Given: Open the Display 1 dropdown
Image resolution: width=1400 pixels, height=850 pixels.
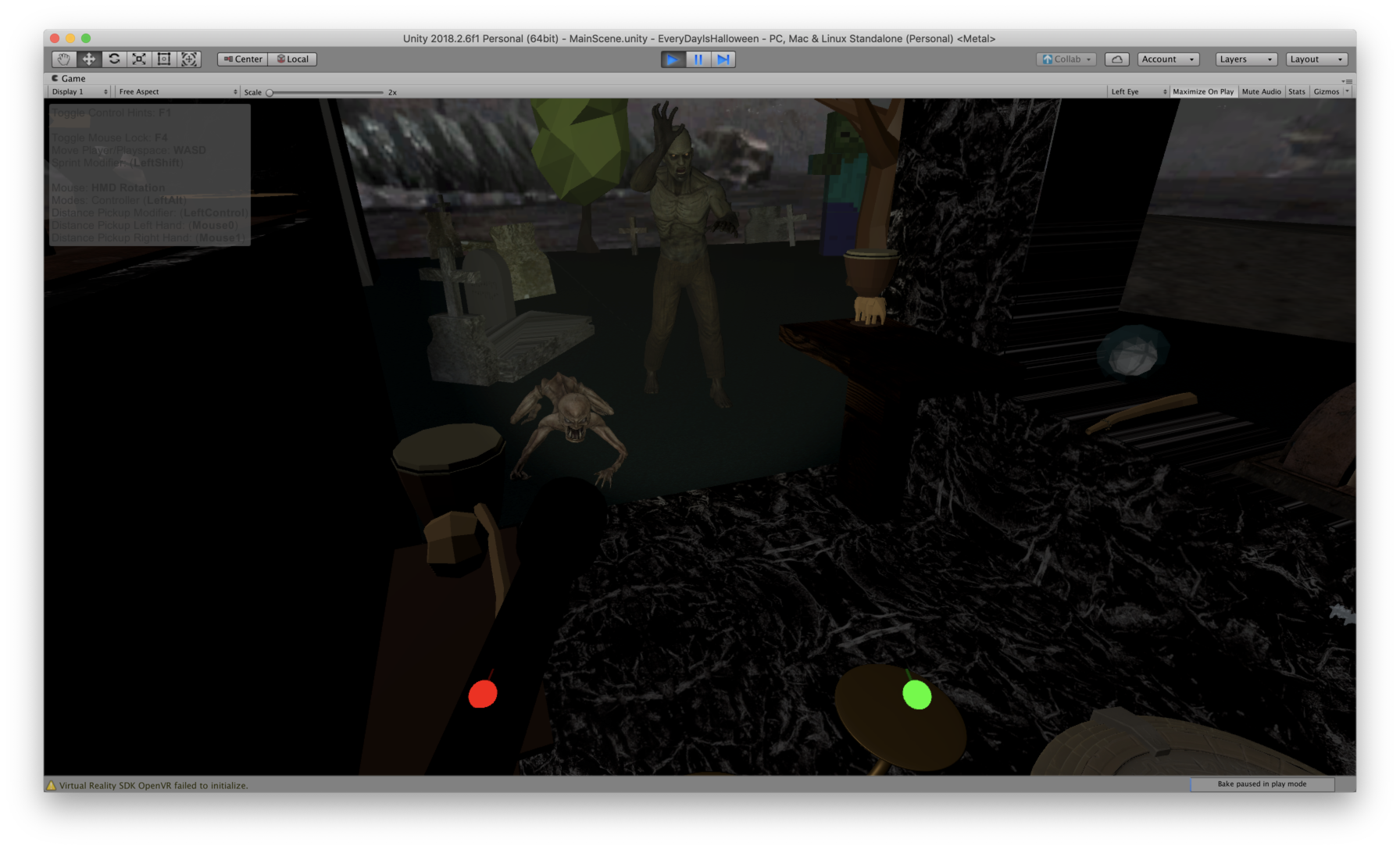Looking at the screenshot, I should pos(80,92).
